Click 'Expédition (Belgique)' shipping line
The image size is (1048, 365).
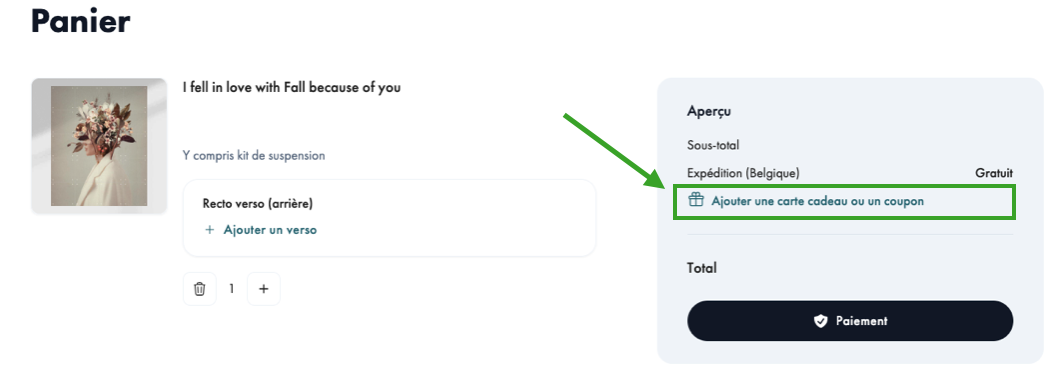743,173
